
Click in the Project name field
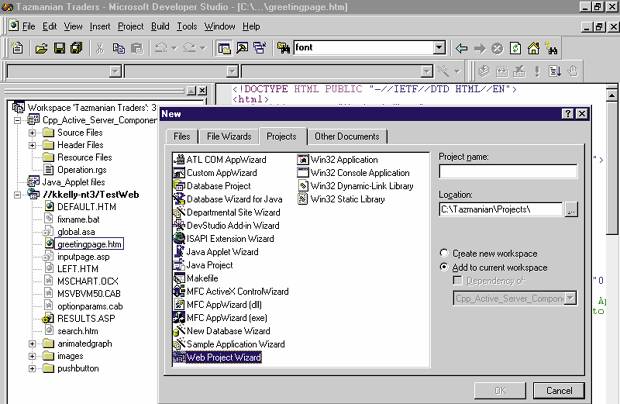[508, 172]
